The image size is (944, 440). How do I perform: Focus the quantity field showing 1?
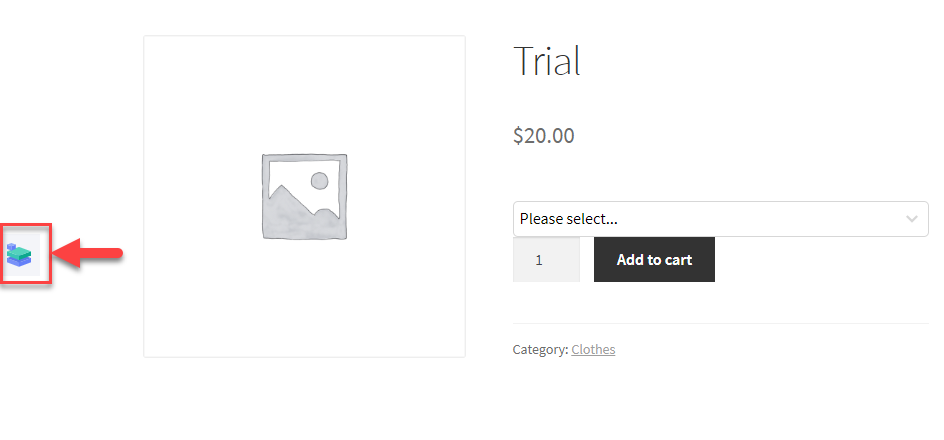[x=546, y=260]
